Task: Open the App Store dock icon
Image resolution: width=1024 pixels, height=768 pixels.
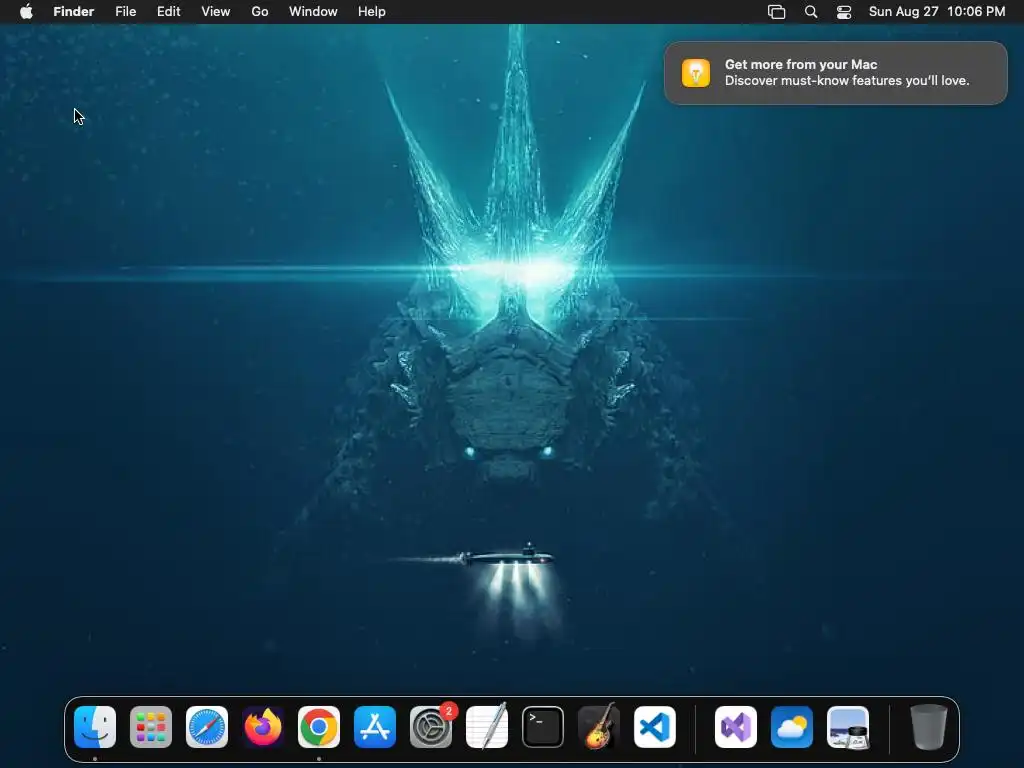Action: [x=375, y=727]
